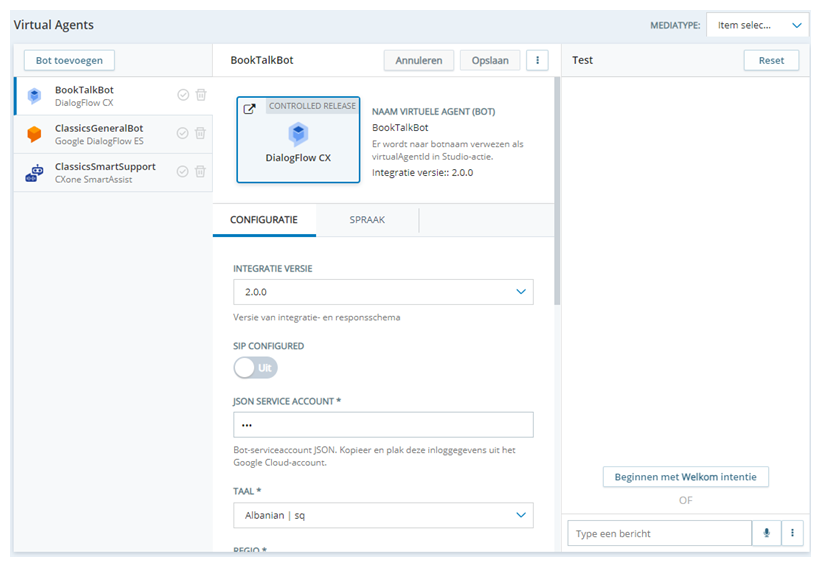
Task: Click the Type een bericht message field
Action: [x=660, y=533]
